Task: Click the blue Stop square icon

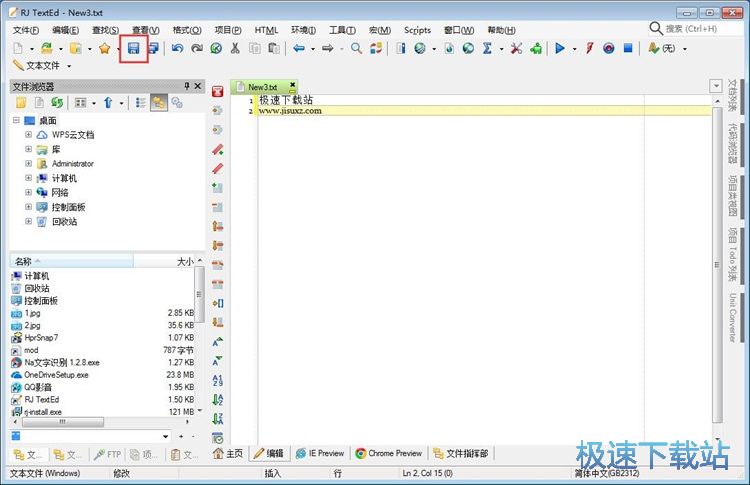Action: (x=627, y=48)
